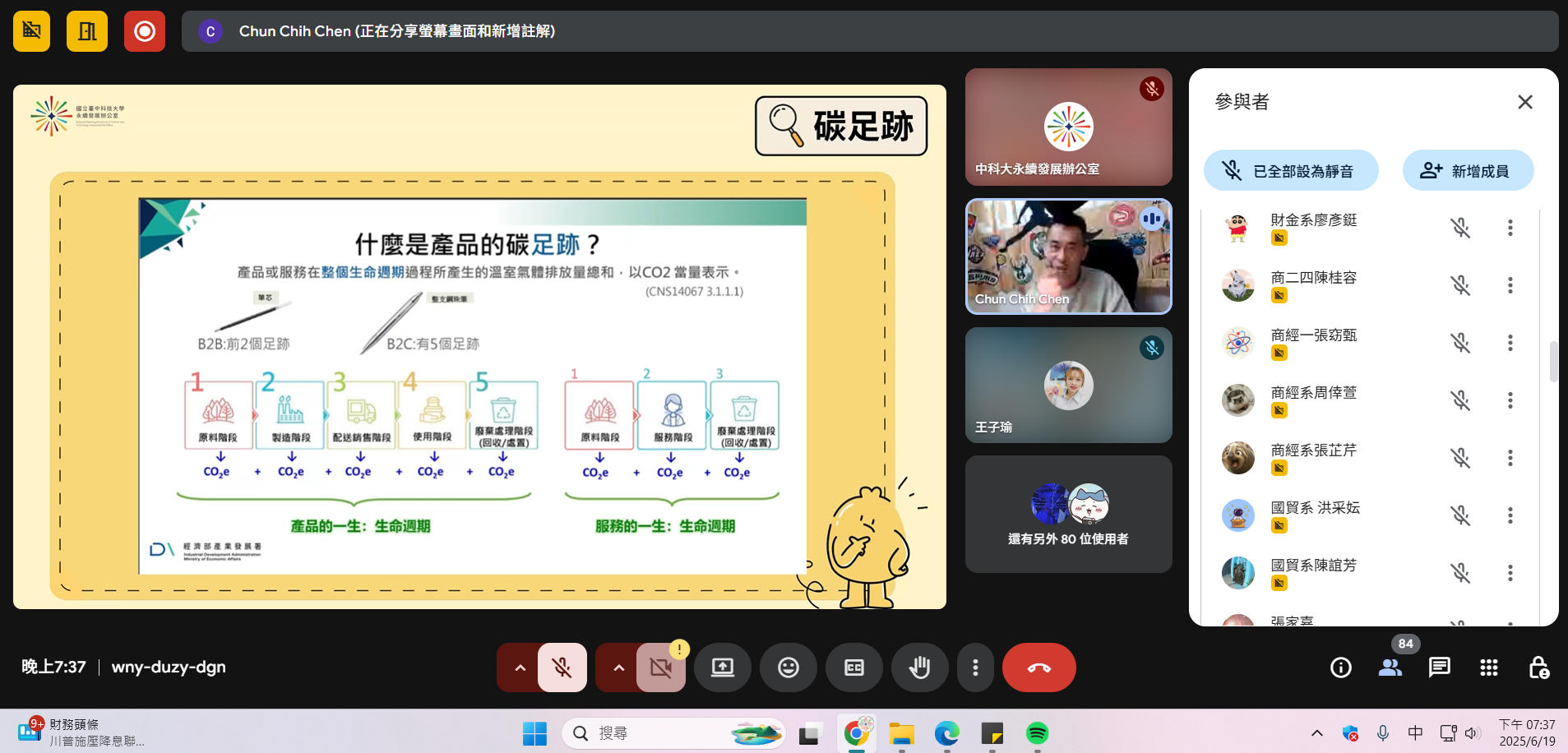Open more options menu in call bar
1568x753 pixels.
click(975, 668)
